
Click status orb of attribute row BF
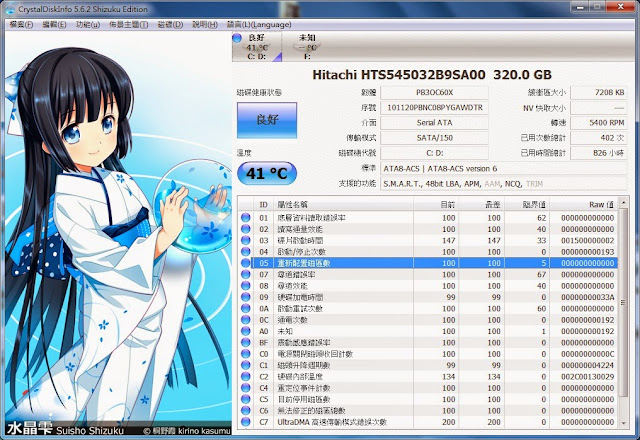coord(245,342)
